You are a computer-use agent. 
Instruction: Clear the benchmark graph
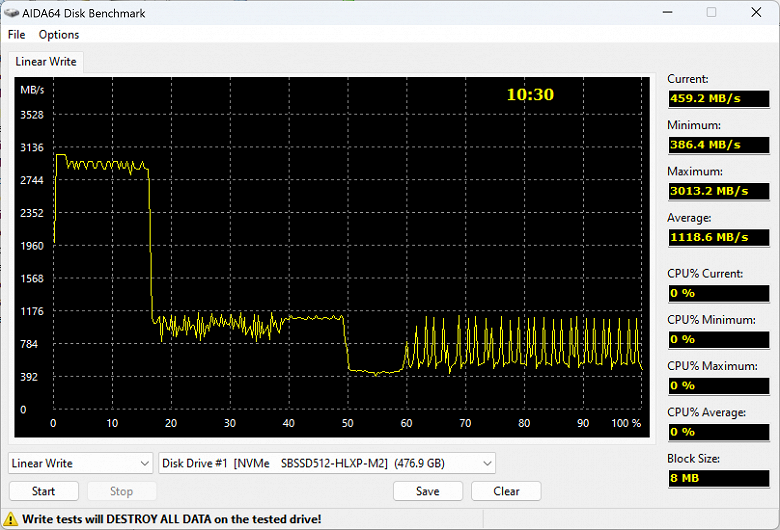(x=506, y=491)
